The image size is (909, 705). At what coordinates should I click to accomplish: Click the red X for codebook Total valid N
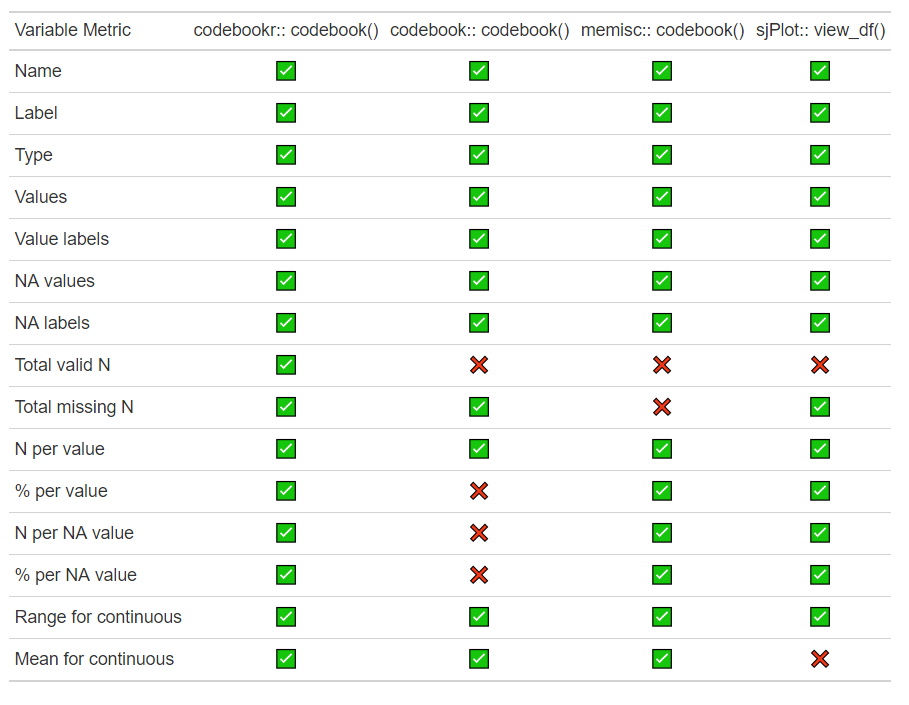point(479,365)
